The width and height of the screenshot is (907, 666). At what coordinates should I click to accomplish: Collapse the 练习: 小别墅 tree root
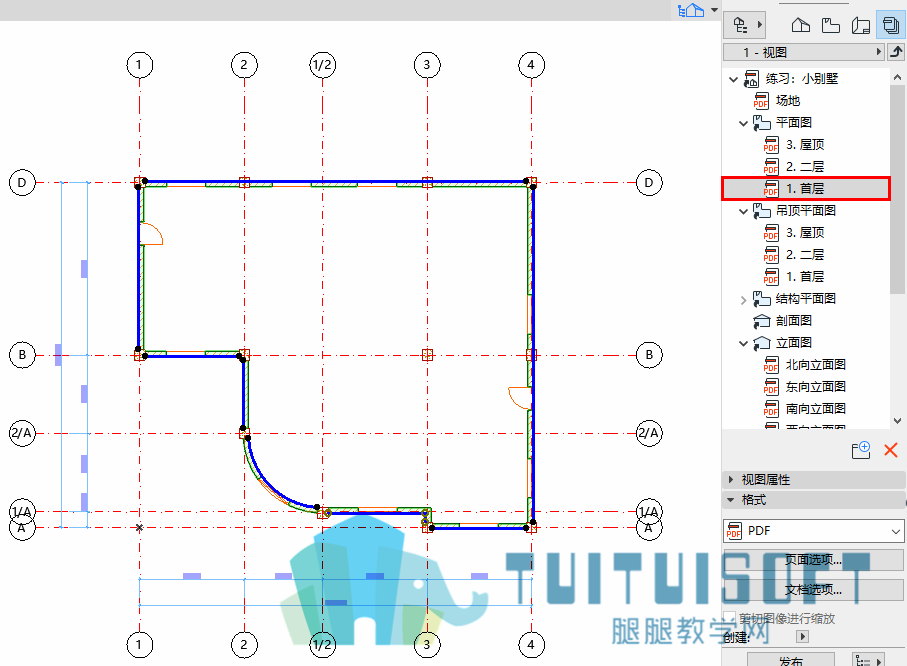pyautogui.click(x=733, y=79)
